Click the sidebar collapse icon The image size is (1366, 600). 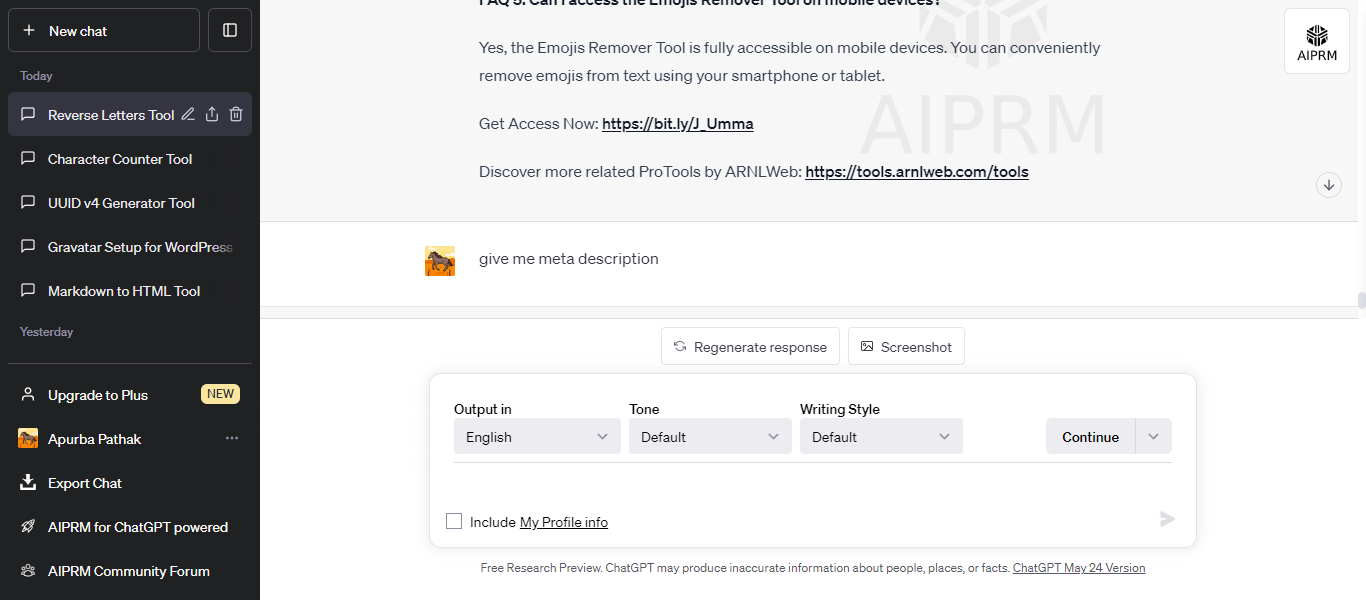pyautogui.click(x=230, y=30)
